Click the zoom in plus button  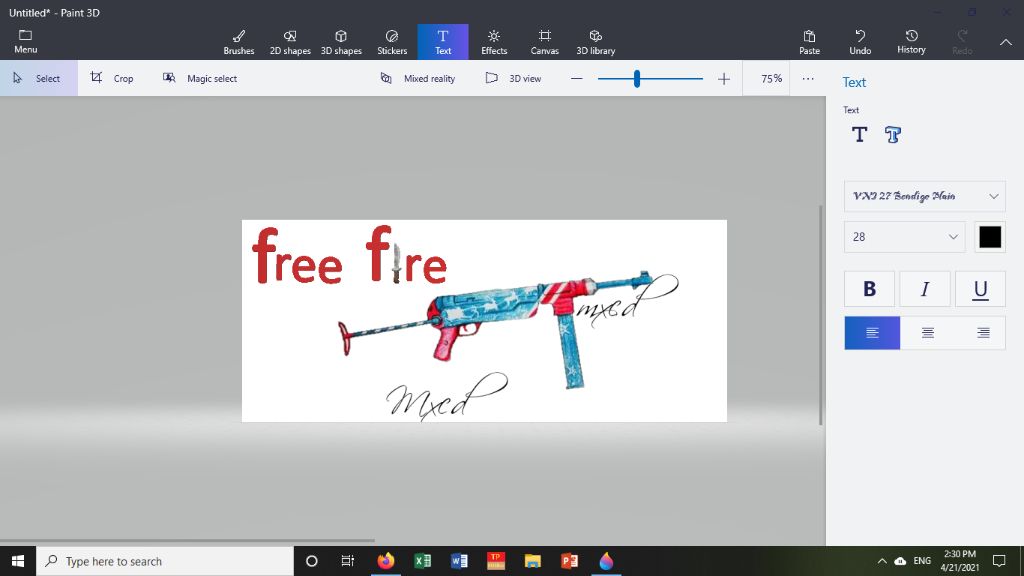click(724, 78)
